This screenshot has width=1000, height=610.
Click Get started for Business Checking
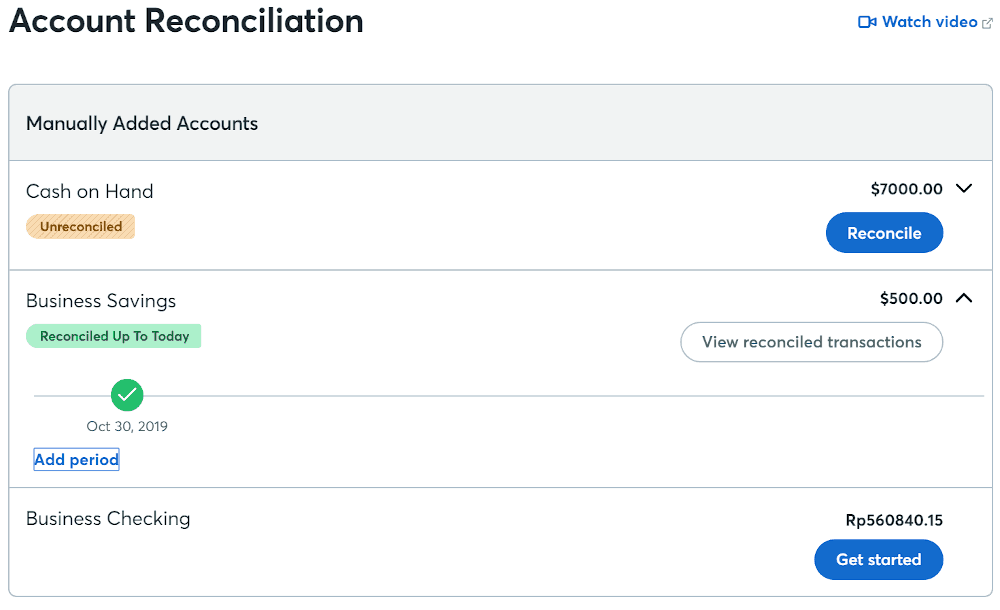tap(878, 560)
